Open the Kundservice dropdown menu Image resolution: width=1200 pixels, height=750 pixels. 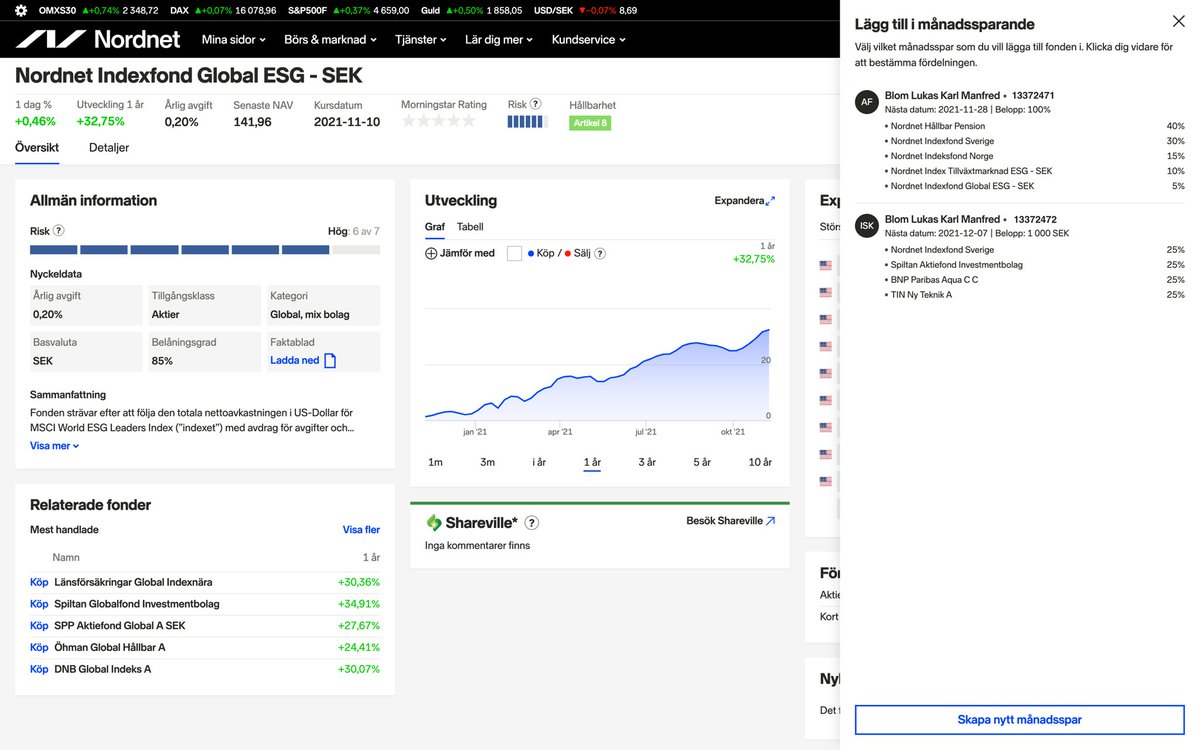(x=589, y=40)
